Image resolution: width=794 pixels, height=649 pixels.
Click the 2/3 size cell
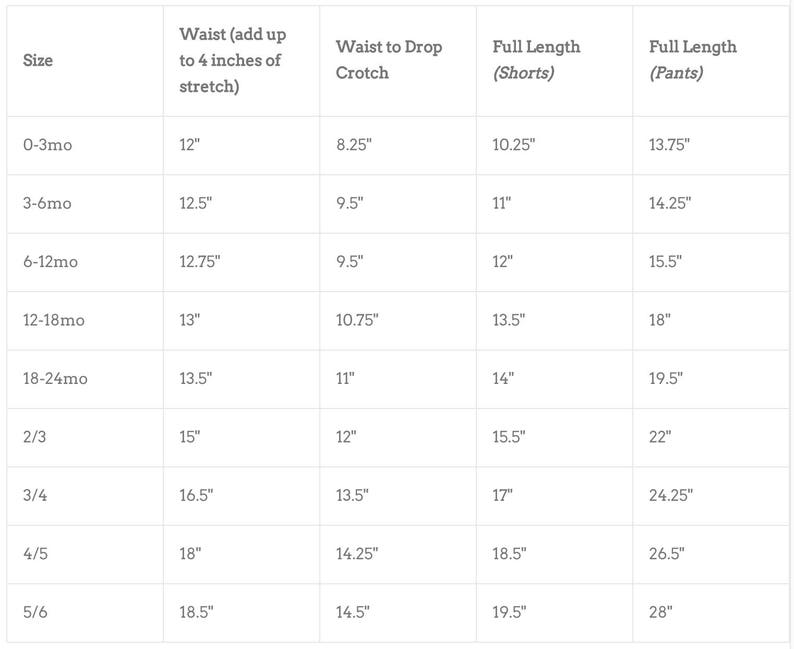(x=34, y=436)
